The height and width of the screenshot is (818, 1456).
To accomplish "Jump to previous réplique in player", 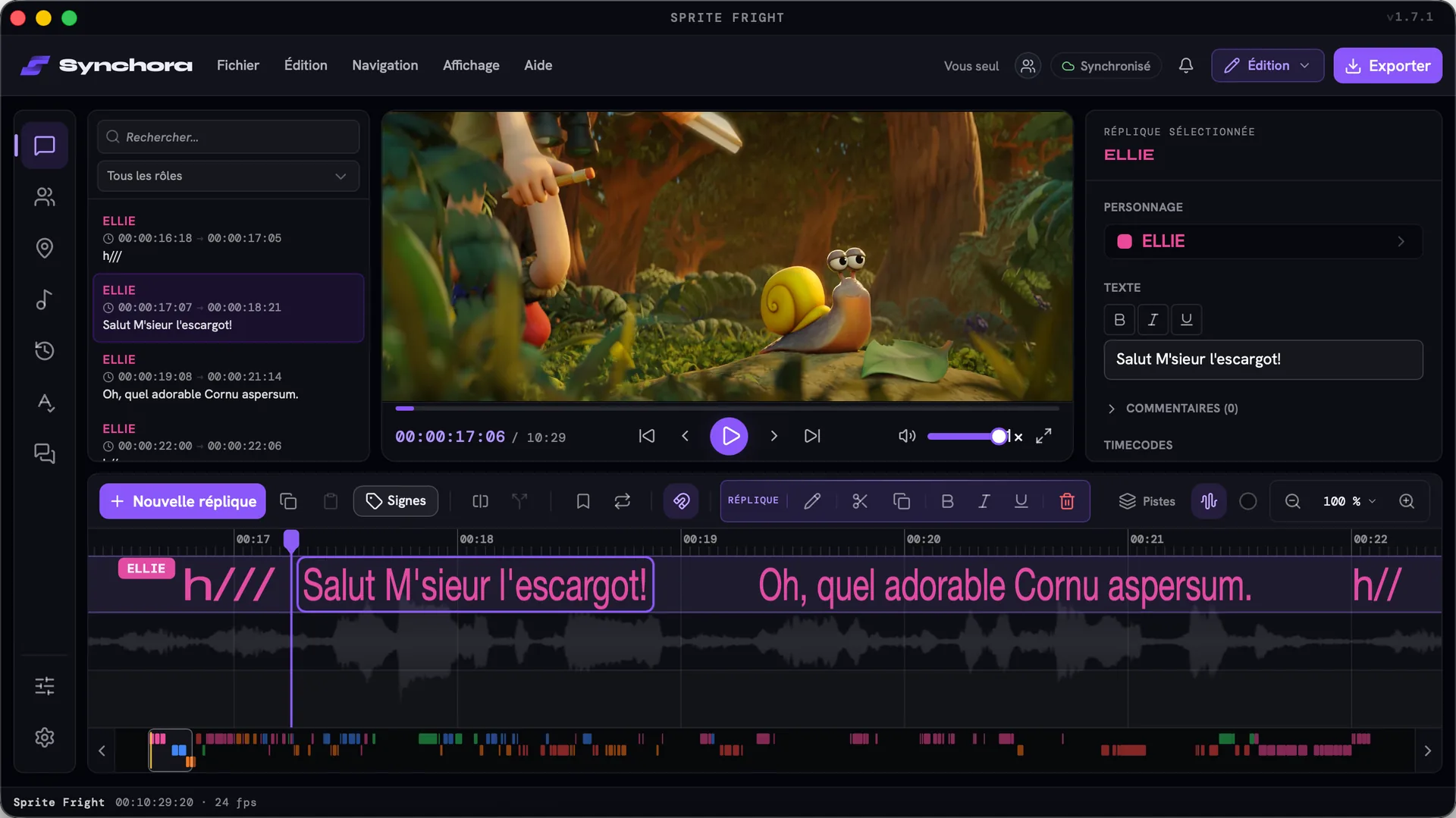I will coord(647,436).
